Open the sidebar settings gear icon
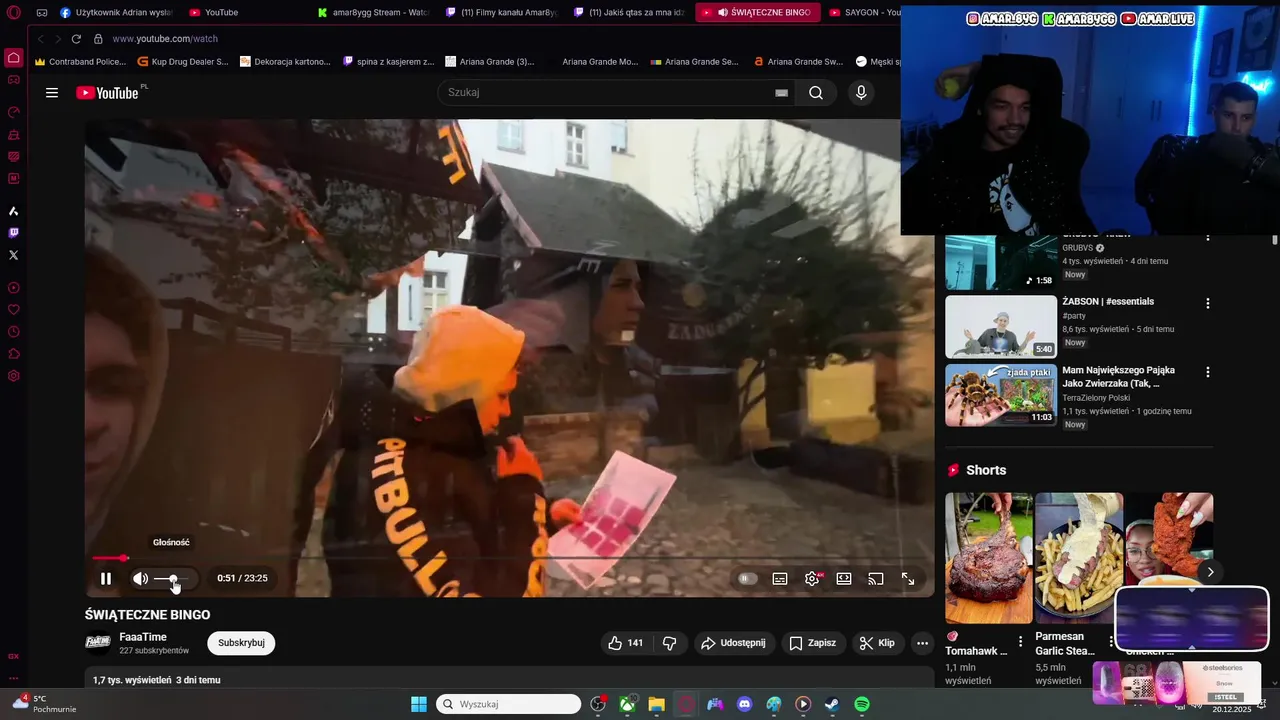This screenshot has width=1280, height=720. [14, 376]
